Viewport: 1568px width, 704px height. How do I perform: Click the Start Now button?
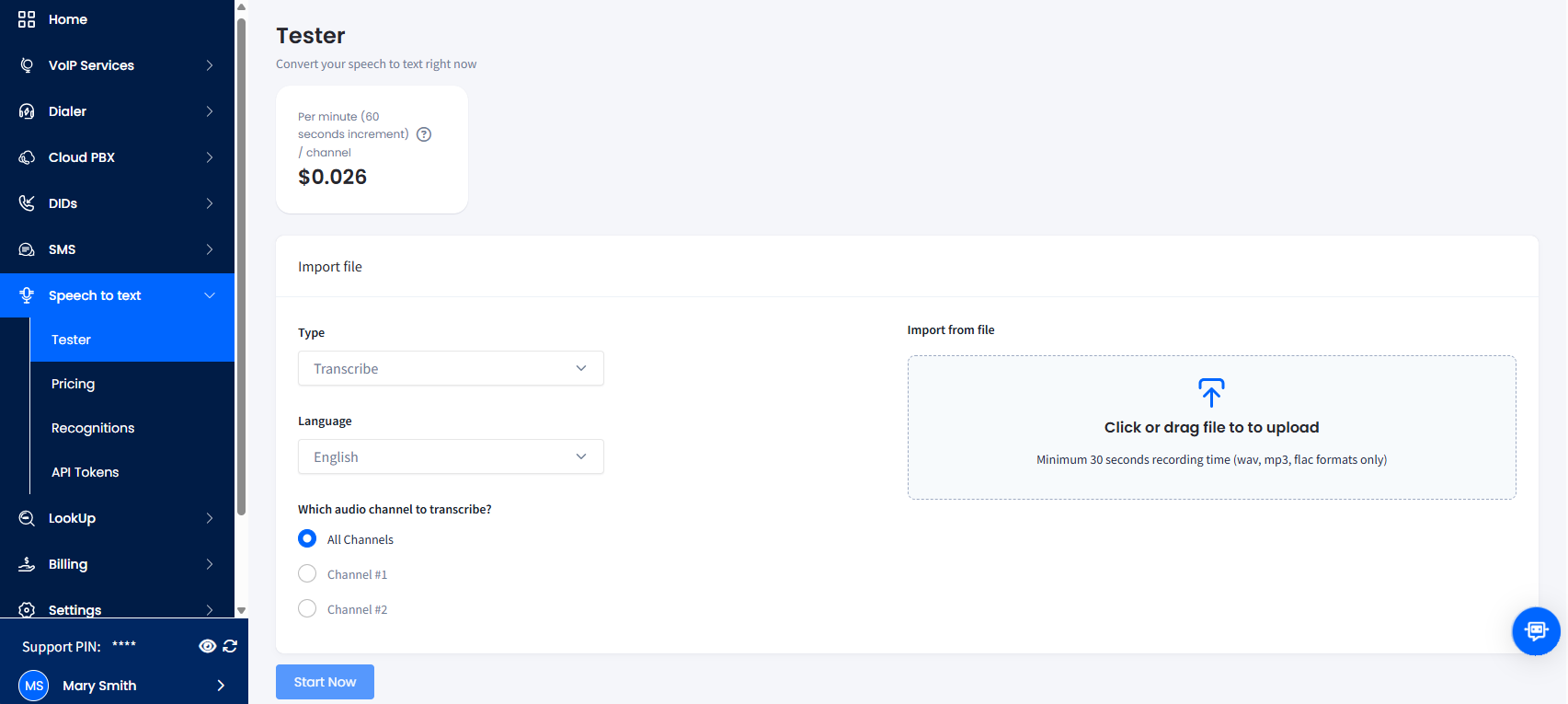325,682
